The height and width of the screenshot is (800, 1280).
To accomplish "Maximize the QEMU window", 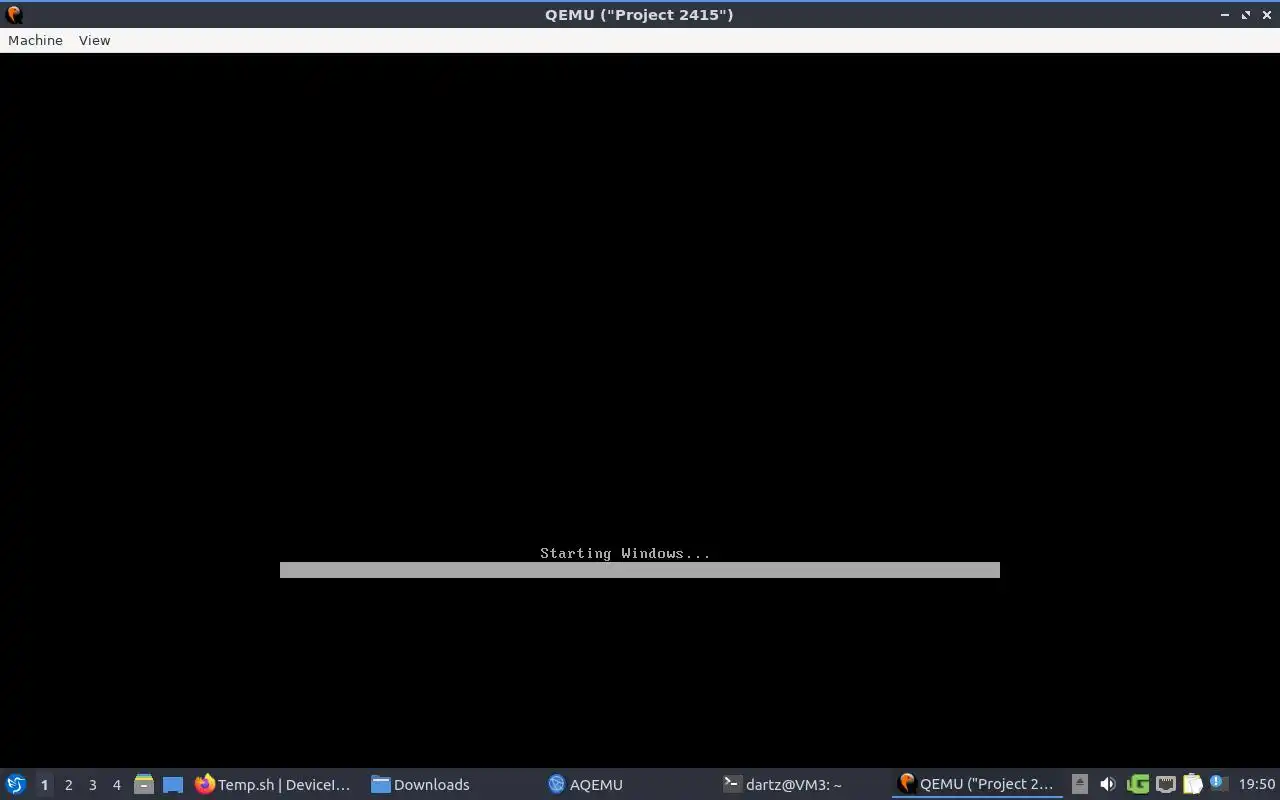I will (1246, 15).
